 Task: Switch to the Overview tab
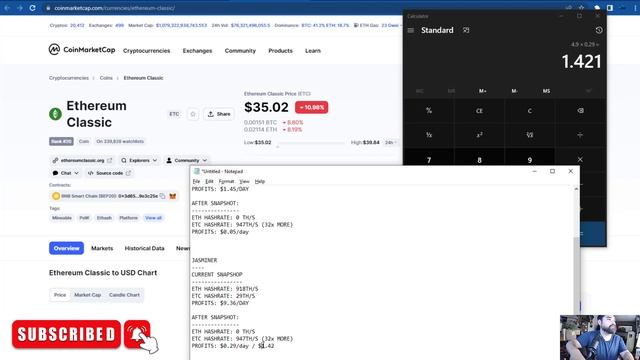click(x=67, y=248)
